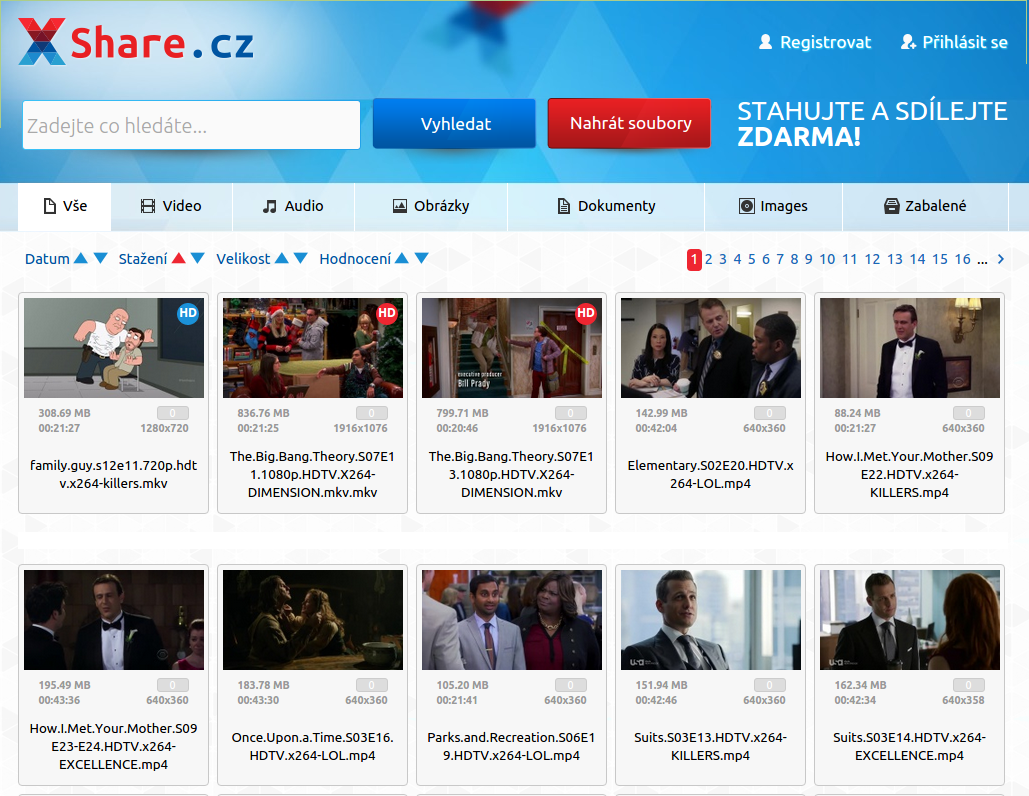This screenshot has width=1029, height=796.
Task: Sort by Hodnocení ascending arrow
Action: (402, 259)
